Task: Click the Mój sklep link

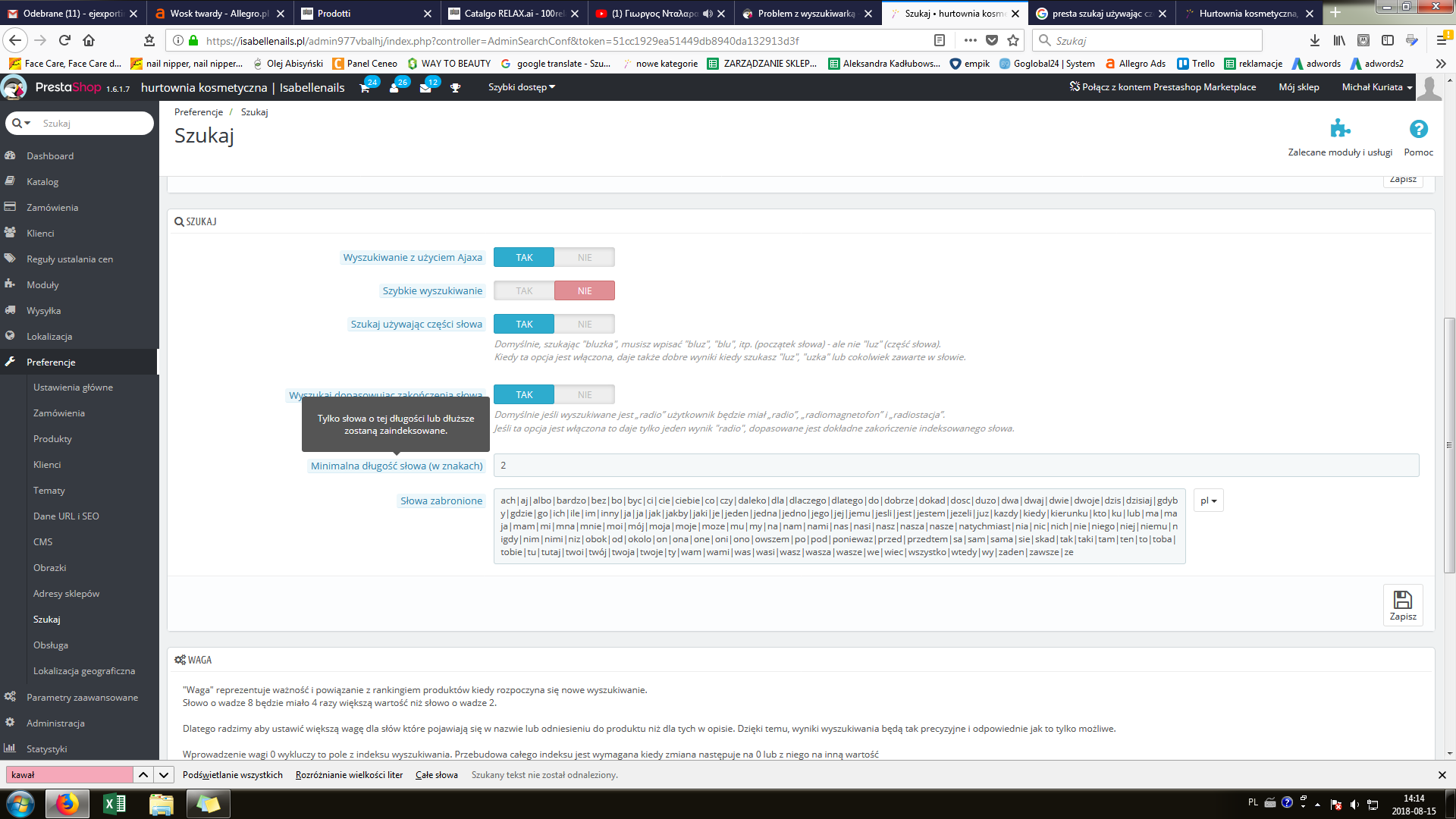Action: (1298, 87)
